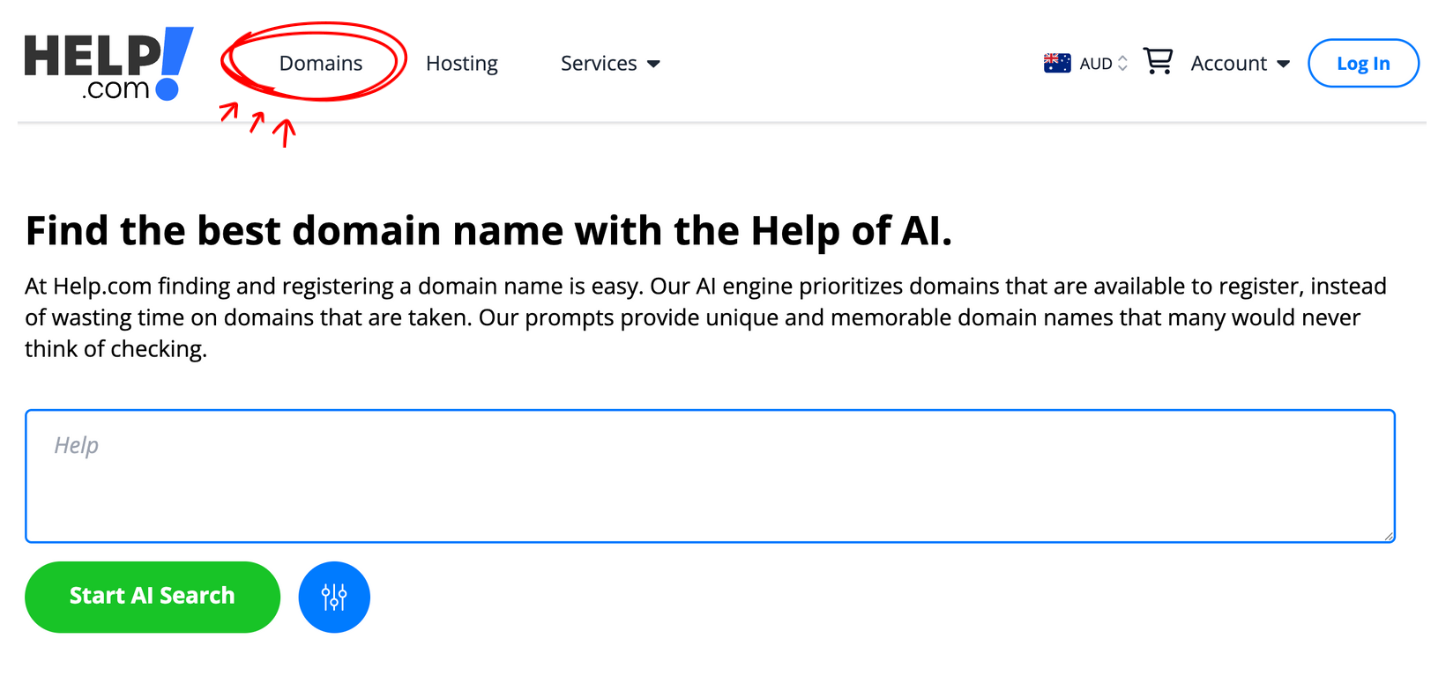The height and width of the screenshot is (690, 1438).
Task: Open the search filter settings sliders
Action: tap(334, 597)
